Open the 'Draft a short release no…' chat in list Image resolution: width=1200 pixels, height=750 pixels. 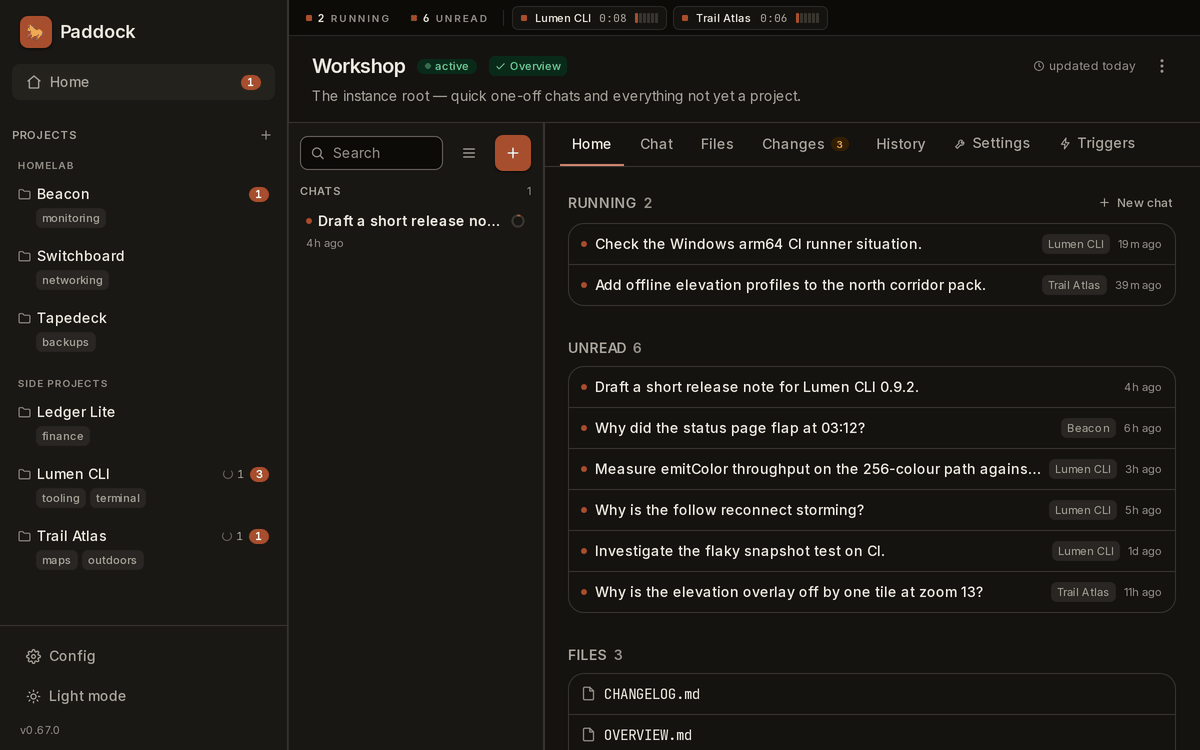(x=416, y=230)
